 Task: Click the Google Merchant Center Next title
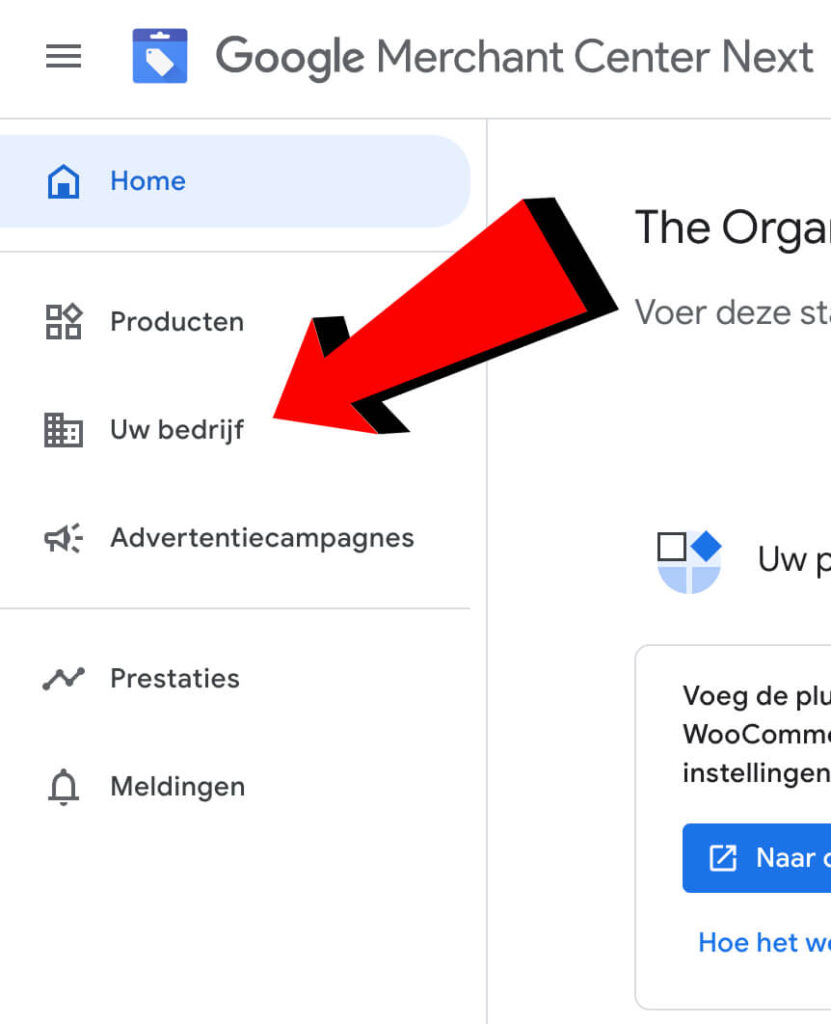514,57
